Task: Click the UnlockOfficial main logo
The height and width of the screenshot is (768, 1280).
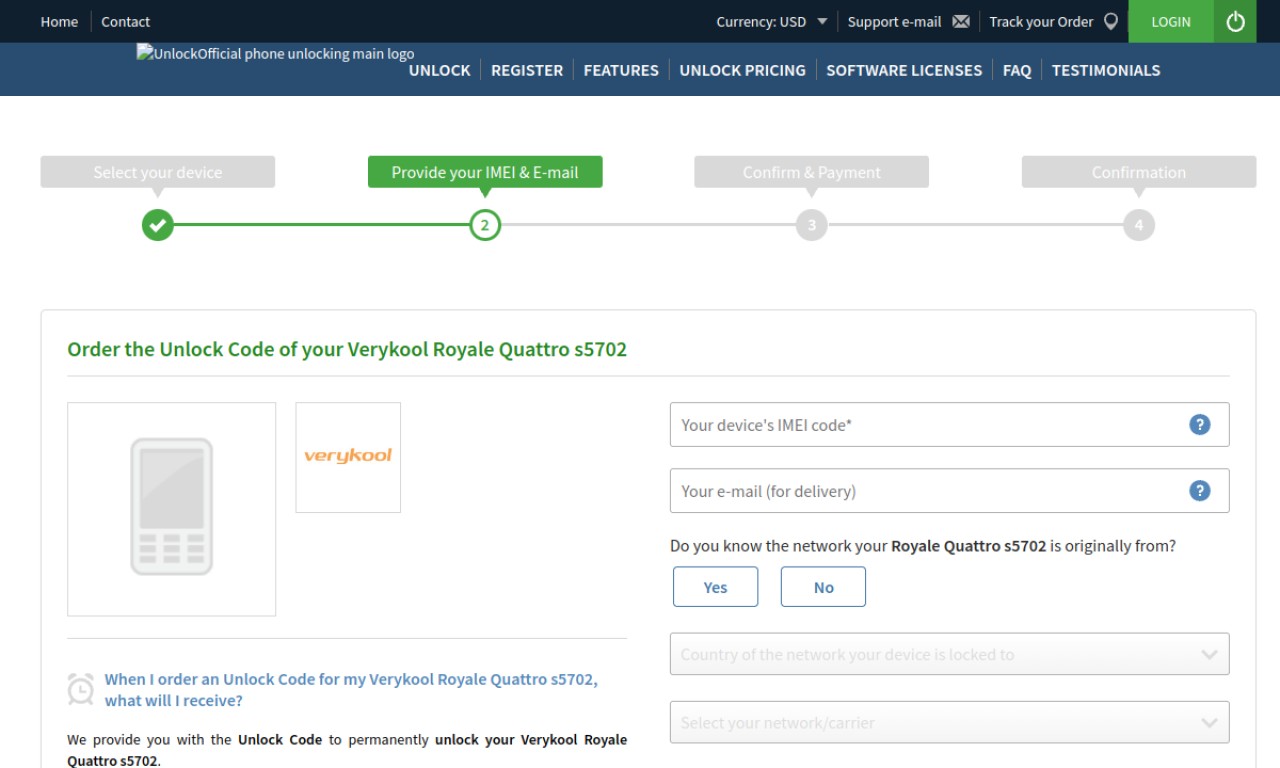Action: tap(275, 54)
